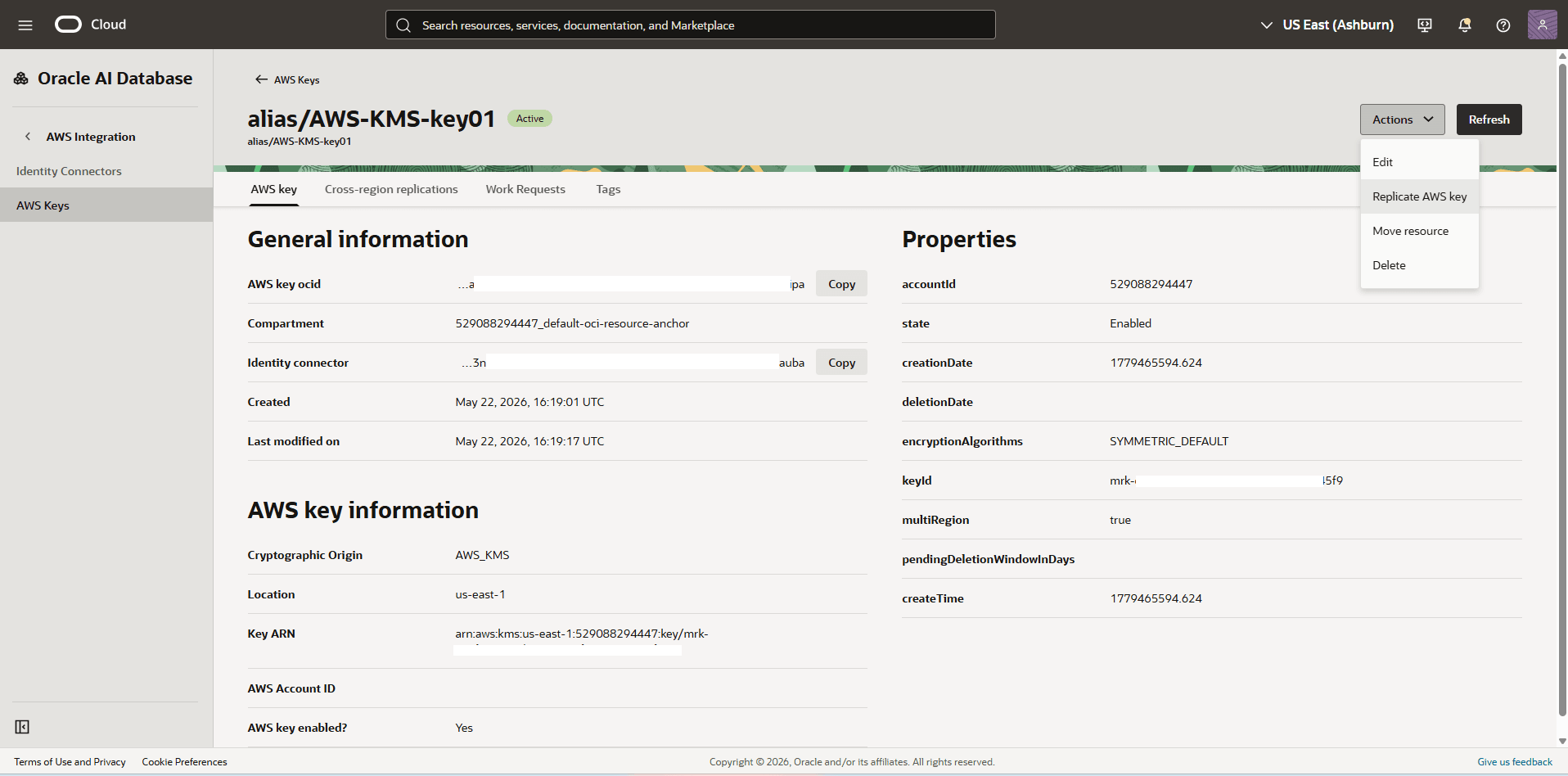Viewport: 1568px width, 776px height.
Task: Go back with AWS Integration chevron
Action: tap(28, 137)
